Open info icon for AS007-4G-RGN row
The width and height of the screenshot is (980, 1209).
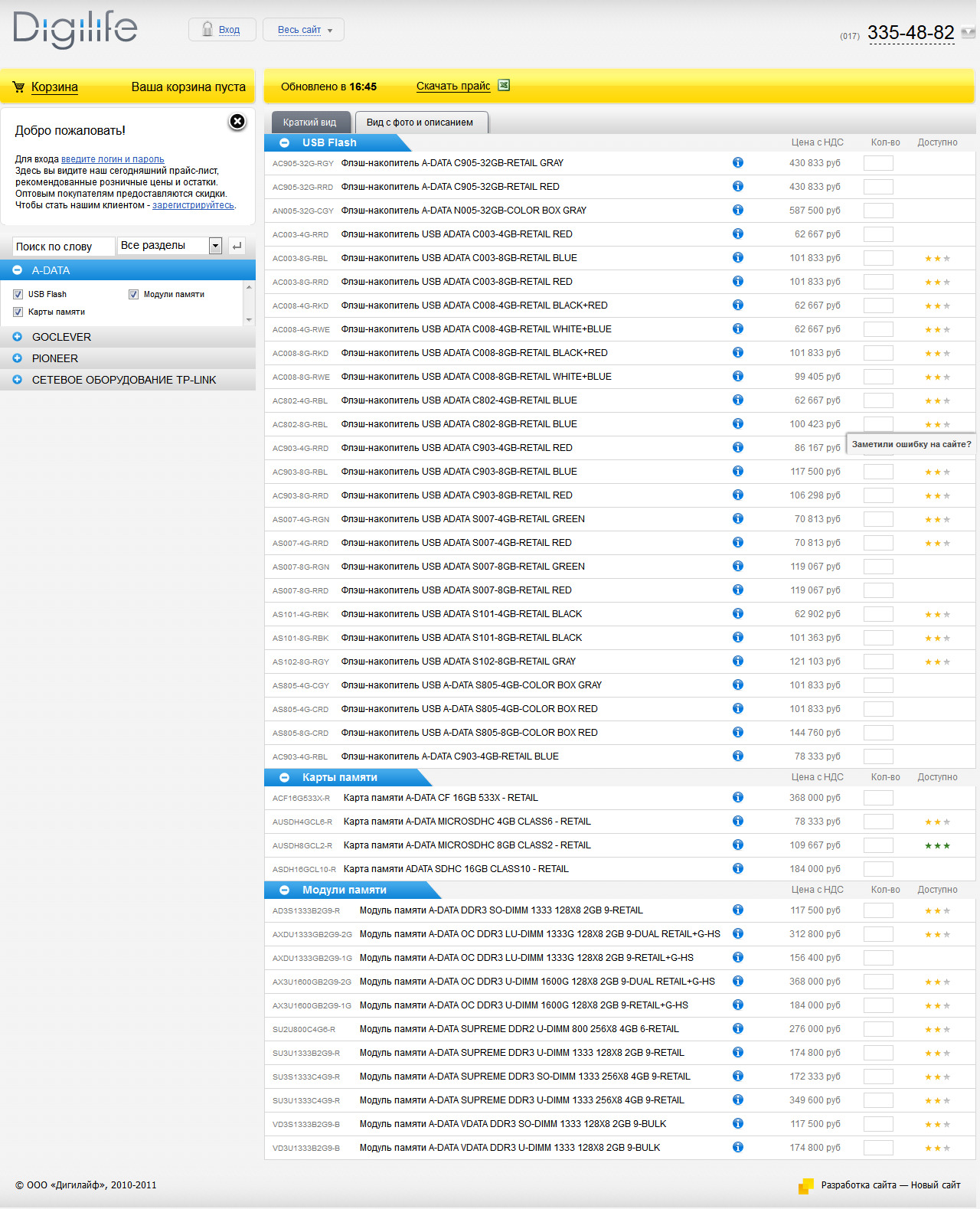(x=738, y=518)
